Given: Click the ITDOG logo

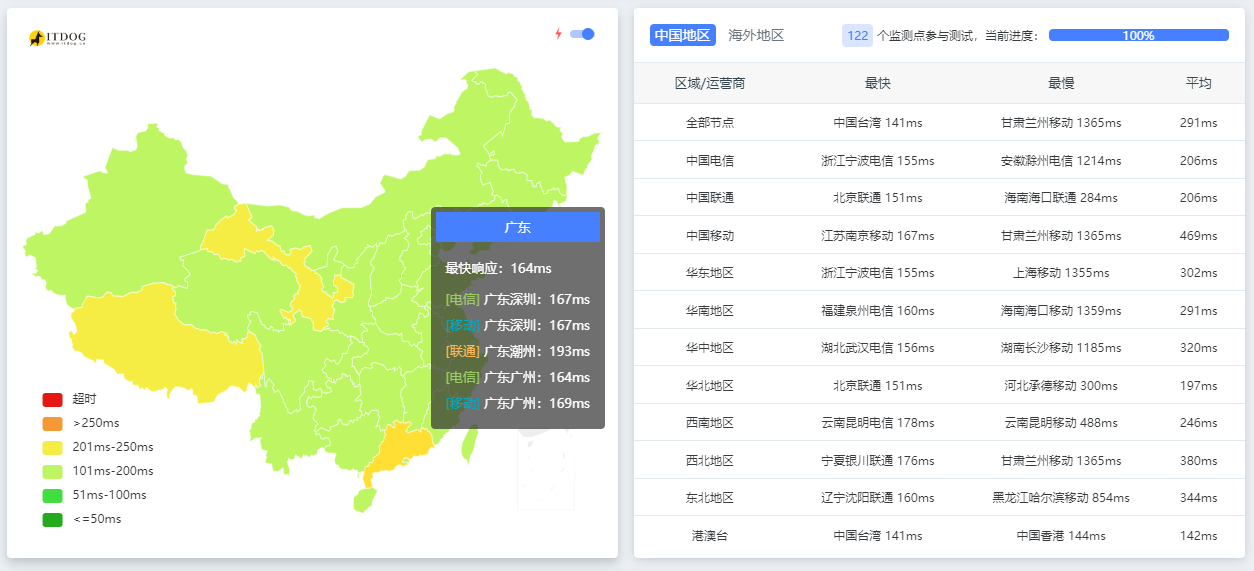Looking at the screenshot, I should coord(57,38).
